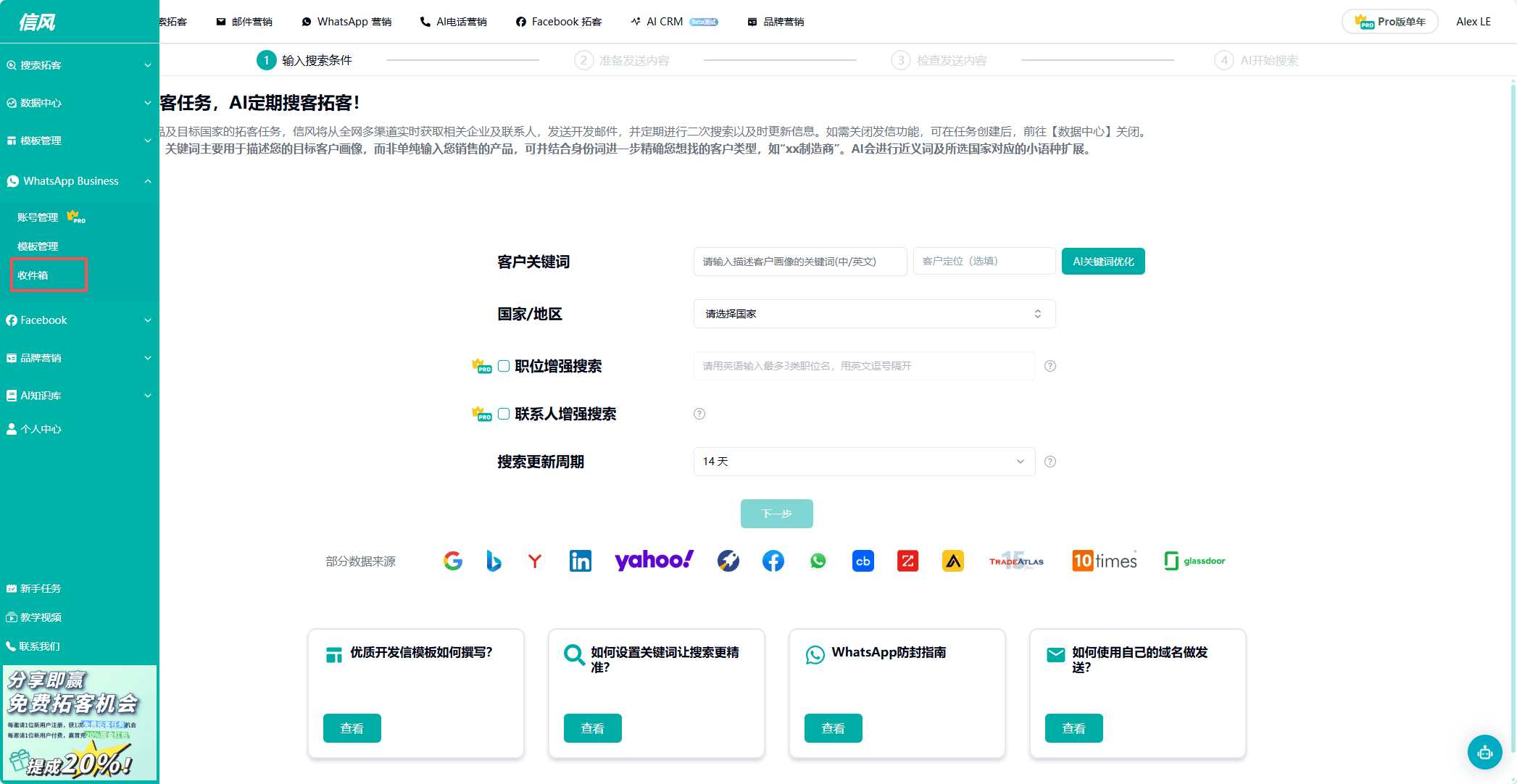Click help icon next to job title input

point(1050,366)
